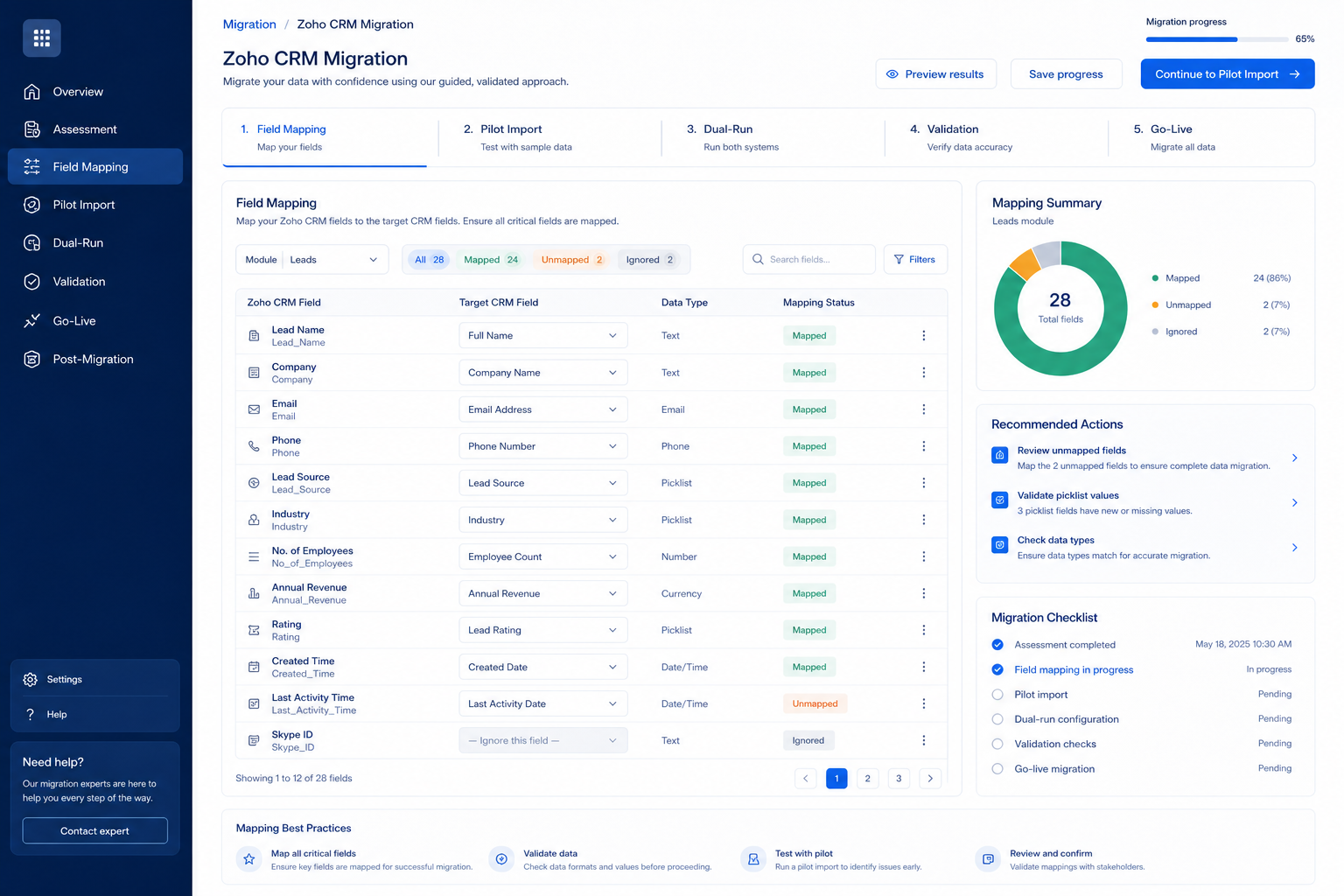The image size is (1344, 896).
Task: Open the Full Name target field dropdown
Action: click(x=543, y=336)
